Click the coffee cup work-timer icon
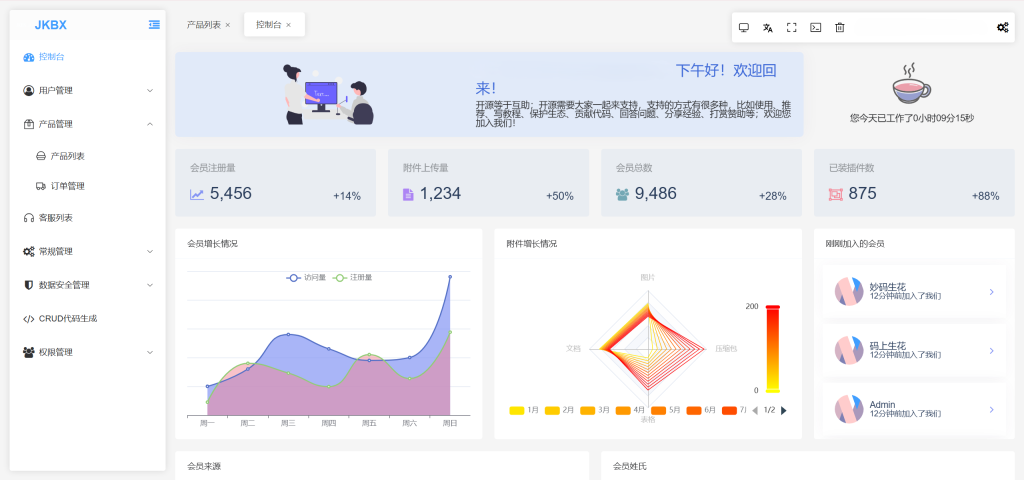This screenshot has width=1024, height=480. tap(912, 83)
